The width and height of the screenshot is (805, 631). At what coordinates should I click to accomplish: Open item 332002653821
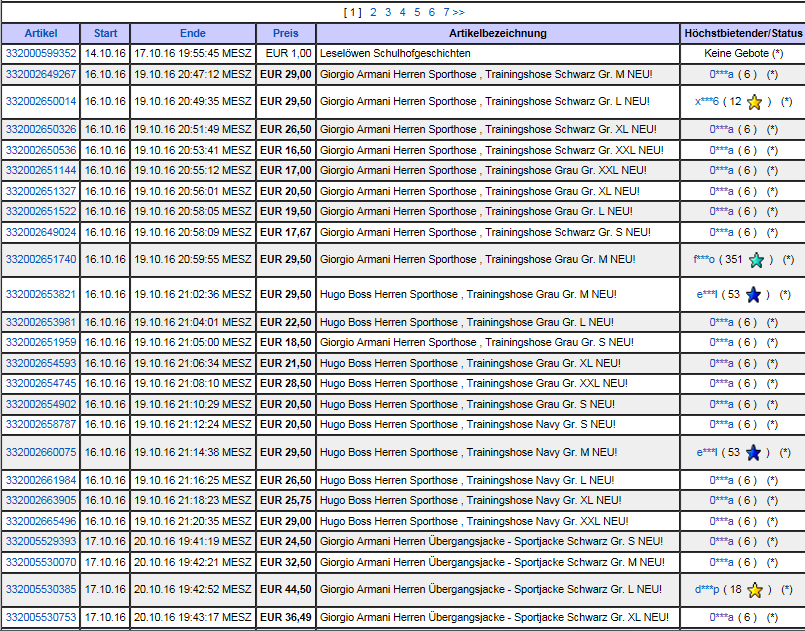click(41, 294)
